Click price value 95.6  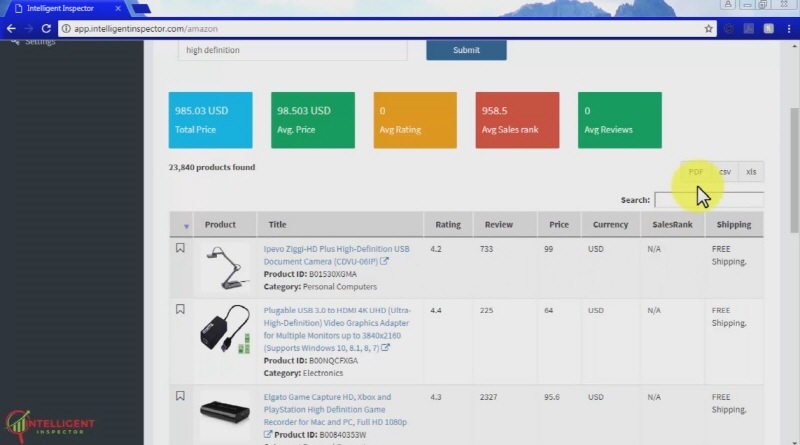[552, 397]
